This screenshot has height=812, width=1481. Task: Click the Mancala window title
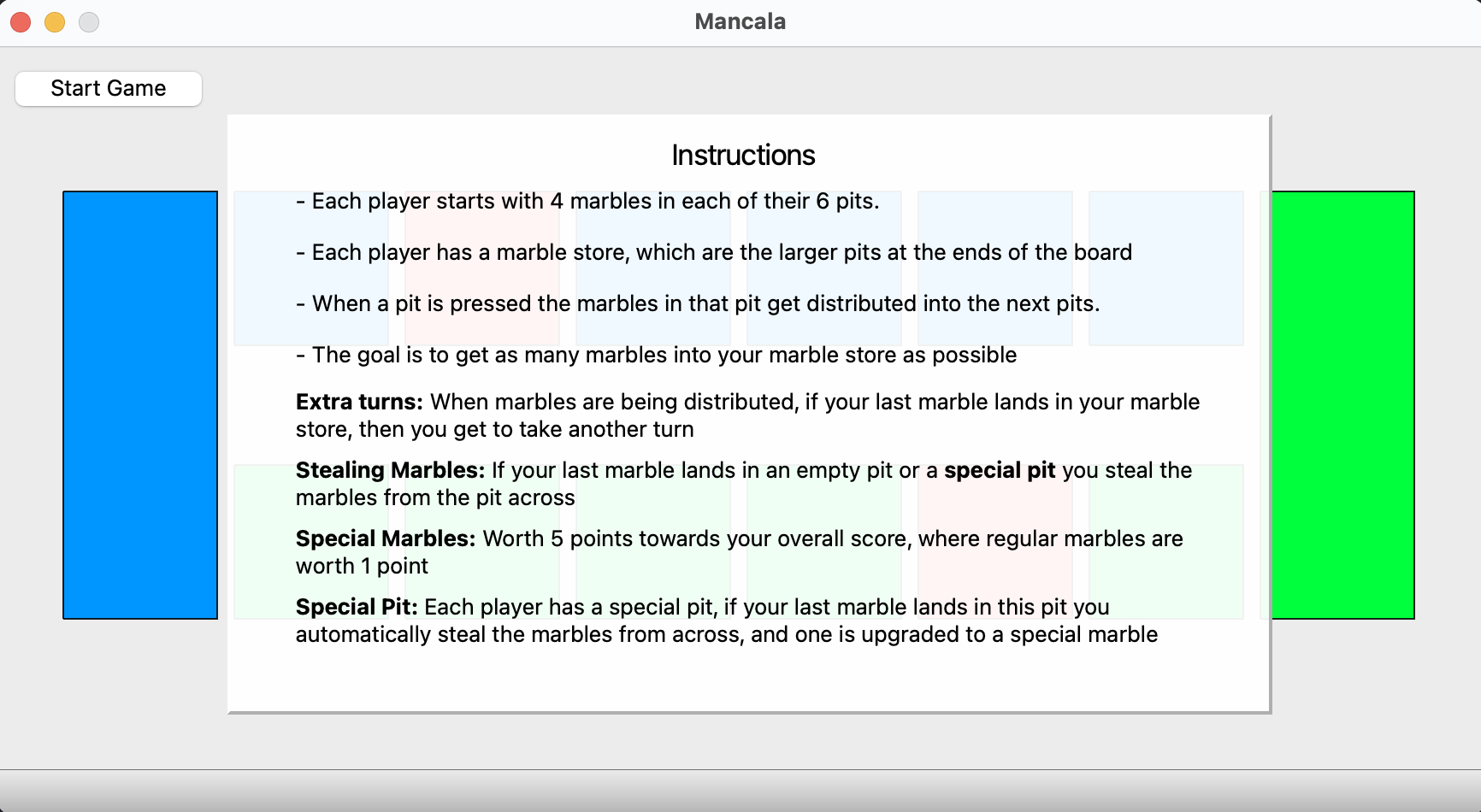click(x=740, y=21)
